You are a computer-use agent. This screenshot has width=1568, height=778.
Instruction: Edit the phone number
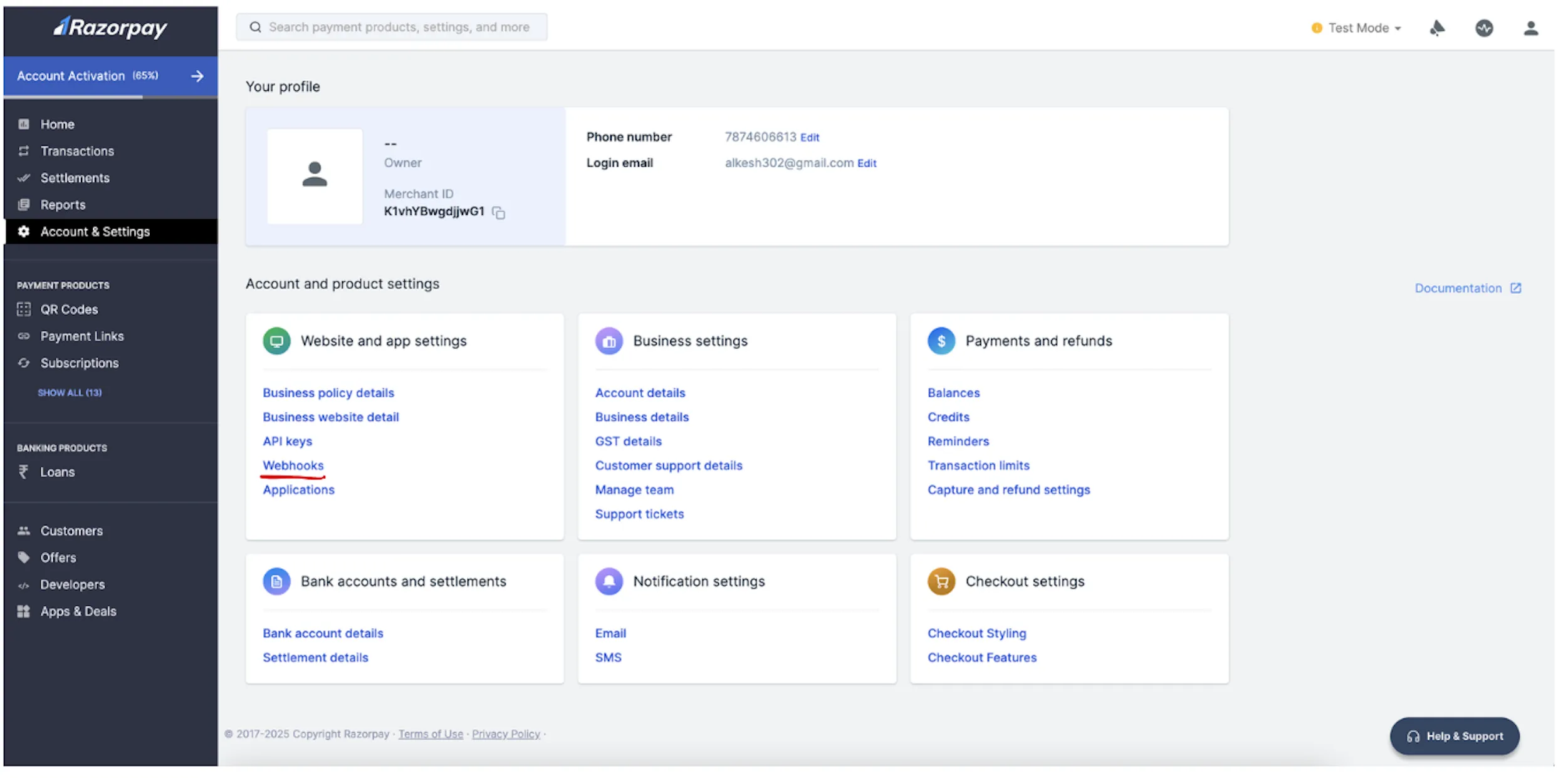click(810, 137)
